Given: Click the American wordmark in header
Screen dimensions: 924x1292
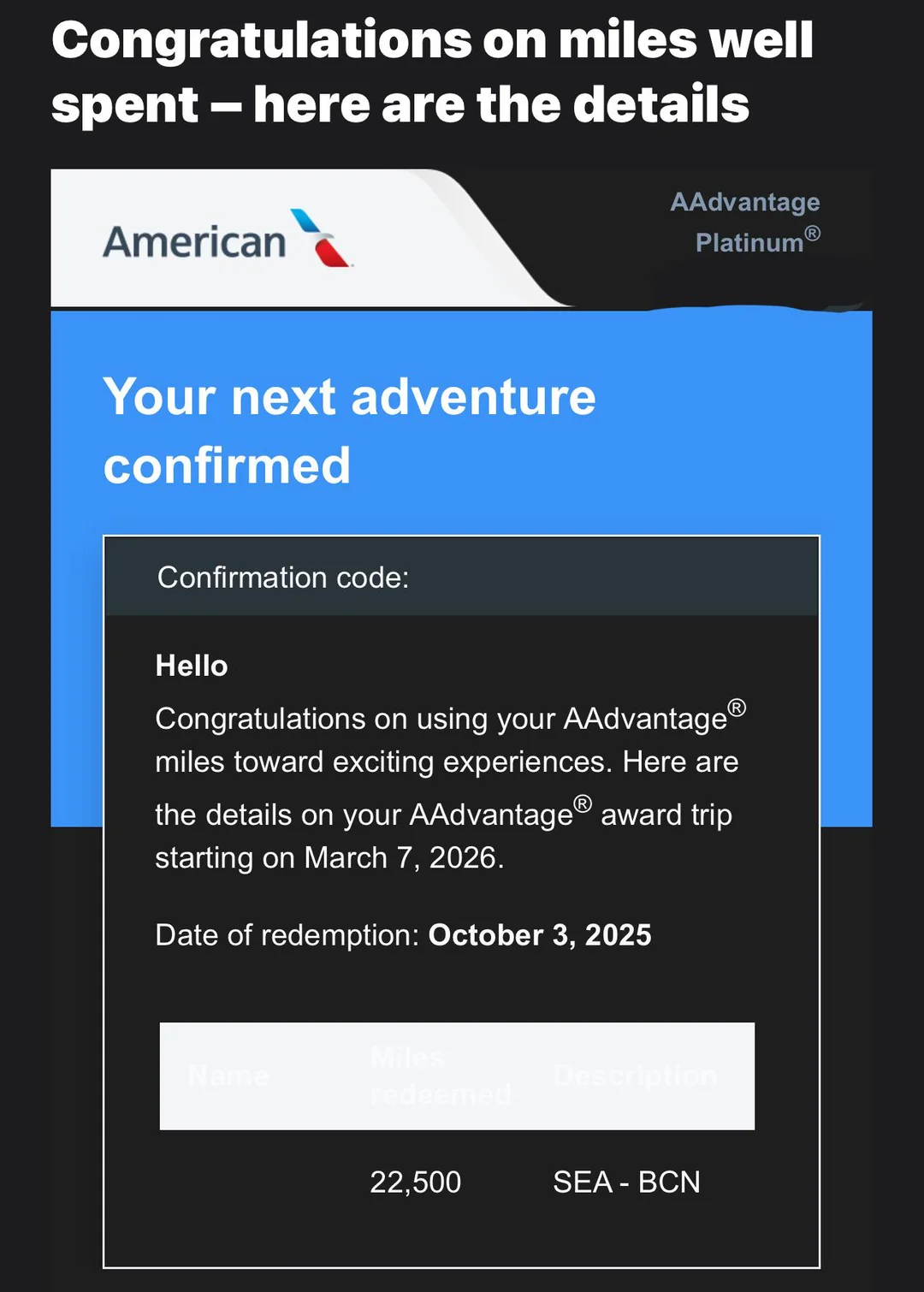Looking at the screenshot, I should (x=194, y=242).
